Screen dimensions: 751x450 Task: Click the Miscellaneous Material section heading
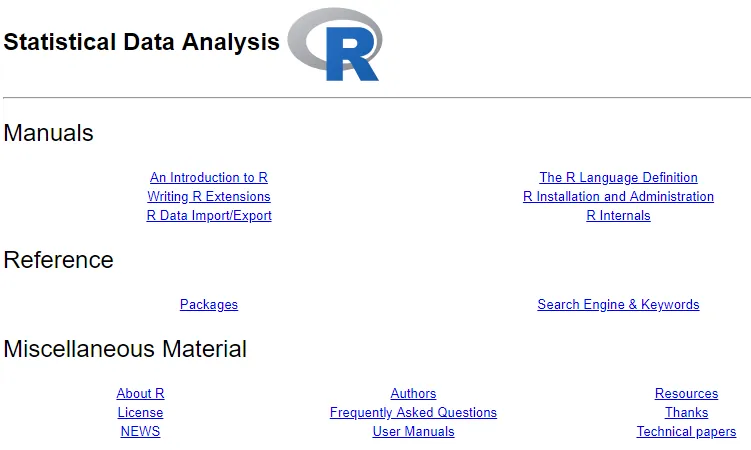125,349
